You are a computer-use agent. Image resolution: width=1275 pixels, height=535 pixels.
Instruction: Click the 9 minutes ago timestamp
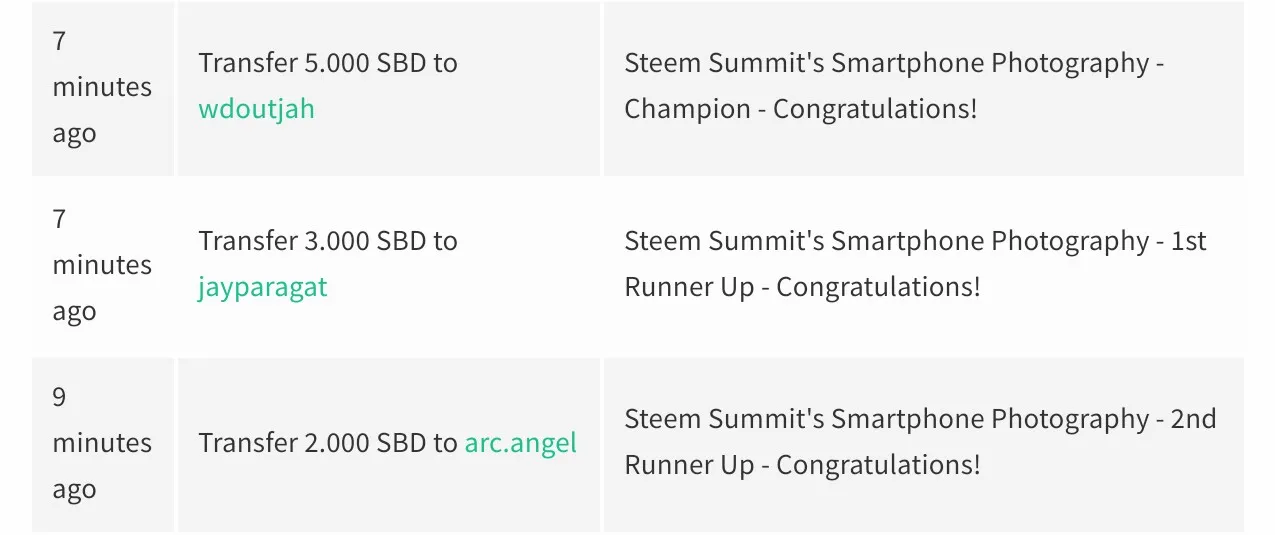click(101, 442)
